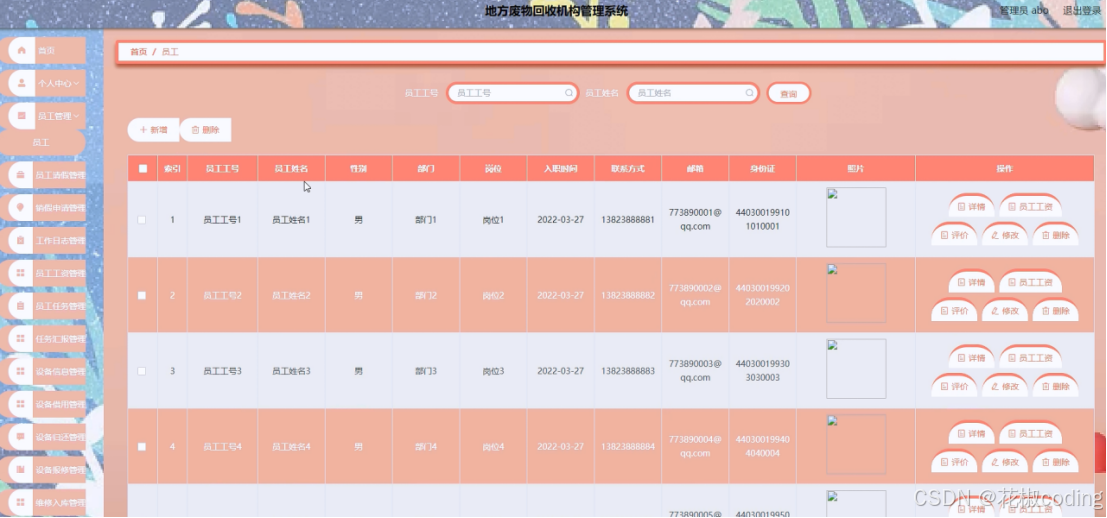The height and width of the screenshot is (518, 1107).
Task: Toggle the select-all checkbox in table header
Action: tap(143, 169)
